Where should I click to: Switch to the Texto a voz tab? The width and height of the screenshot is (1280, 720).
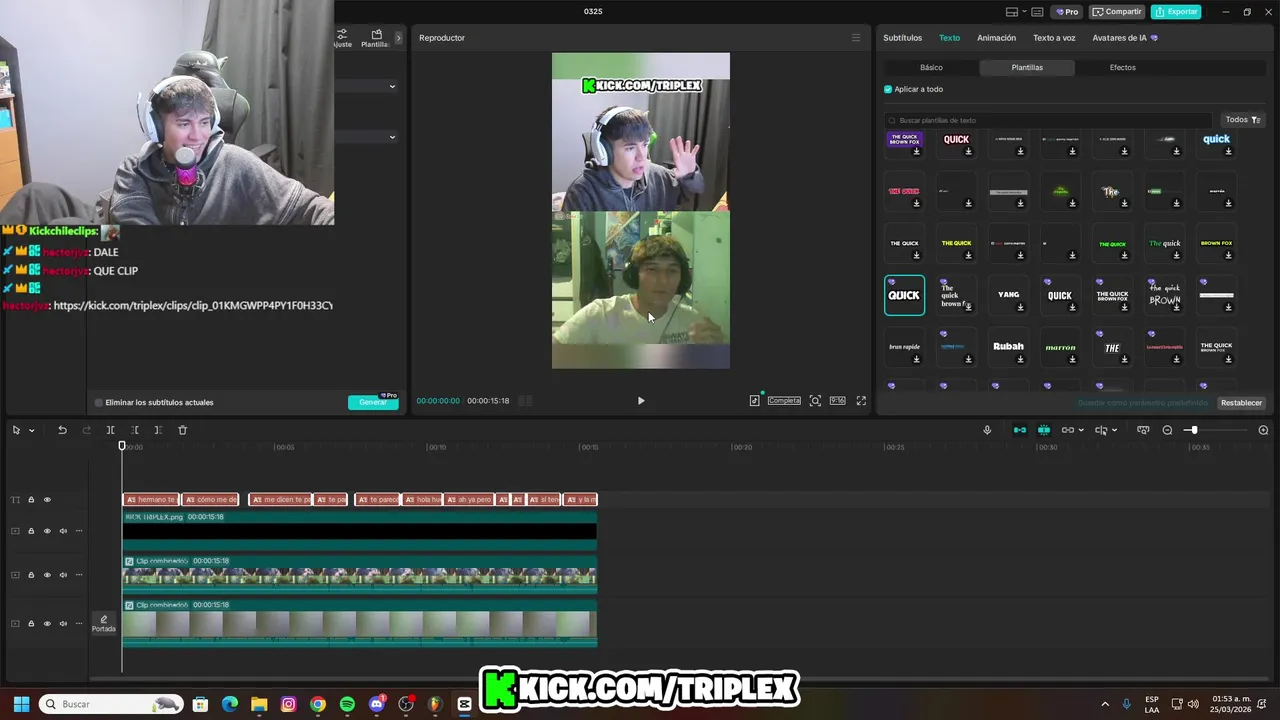coord(1054,38)
